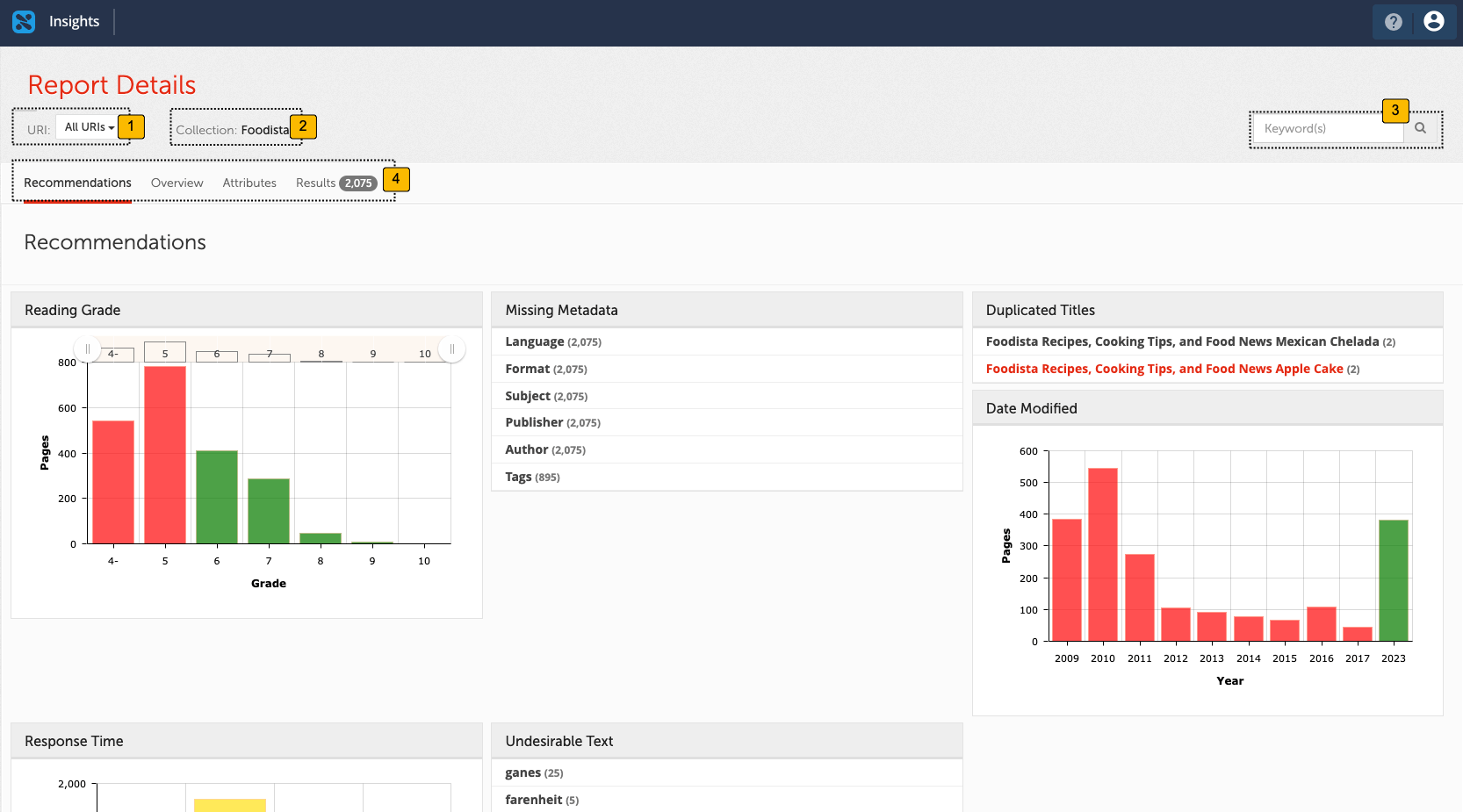Click inside the Keyword(s) search field

[1326, 128]
